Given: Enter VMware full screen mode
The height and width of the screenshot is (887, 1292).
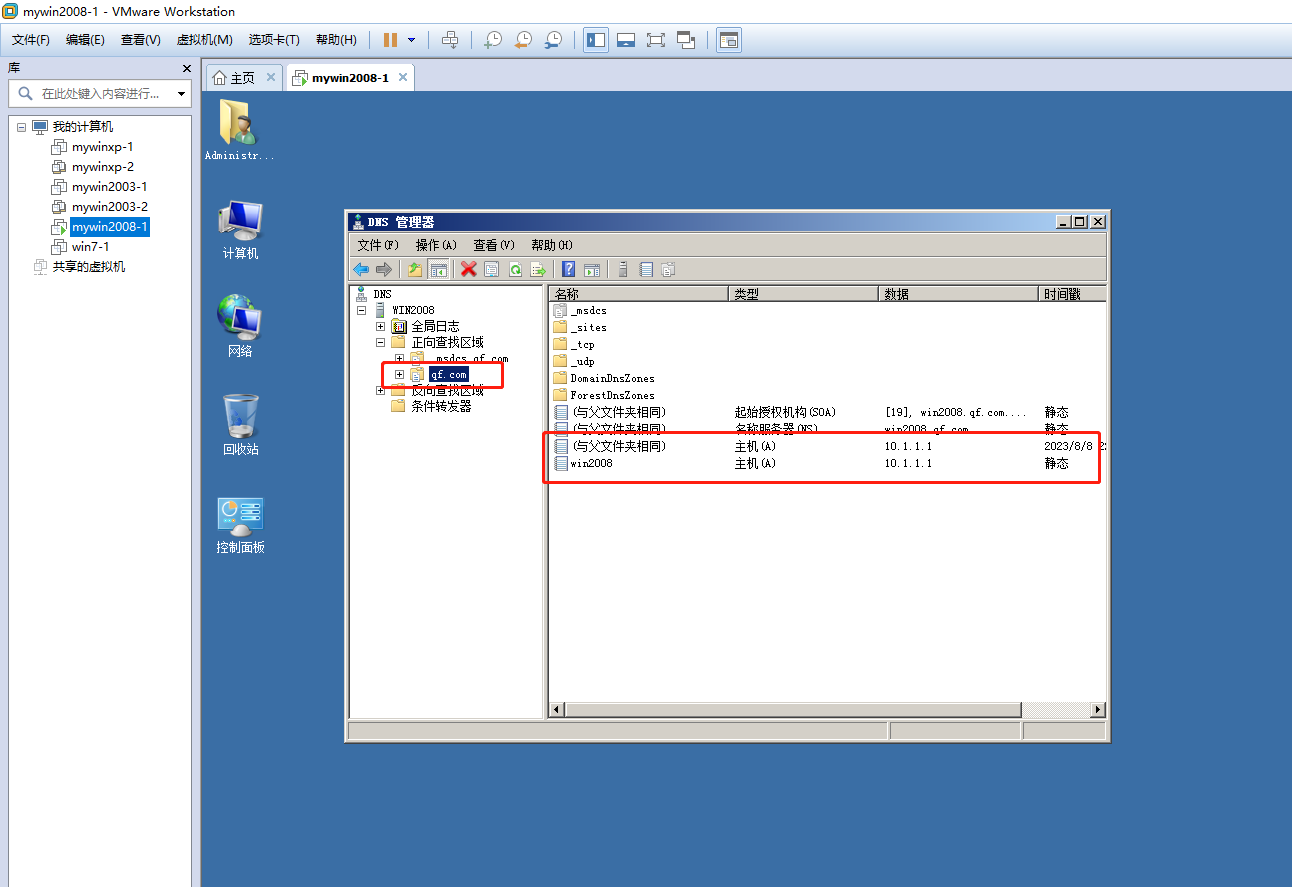Looking at the screenshot, I should pos(656,40).
